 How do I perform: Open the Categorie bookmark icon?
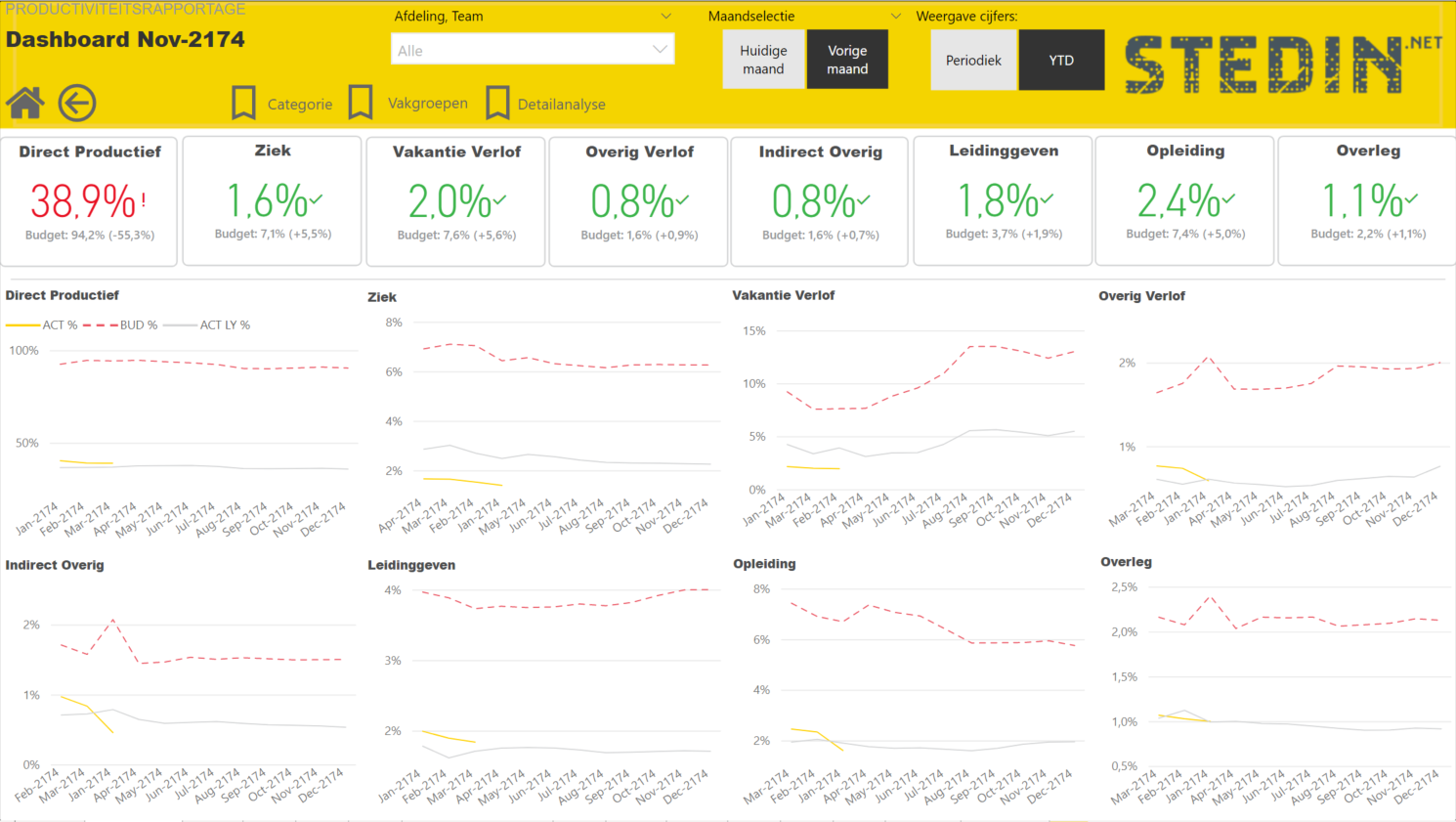click(243, 103)
